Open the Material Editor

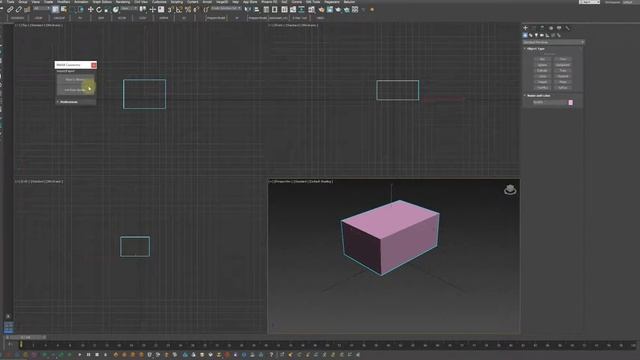(311, 9)
